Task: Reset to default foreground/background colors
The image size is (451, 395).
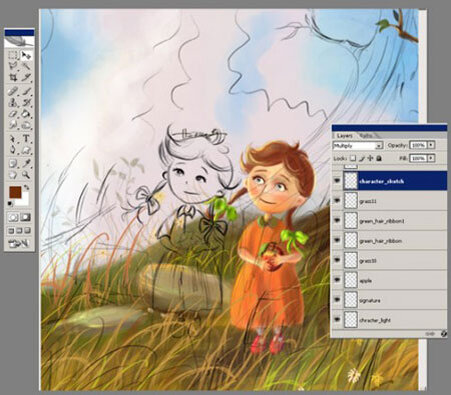Action: pyautogui.click(x=10, y=203)
